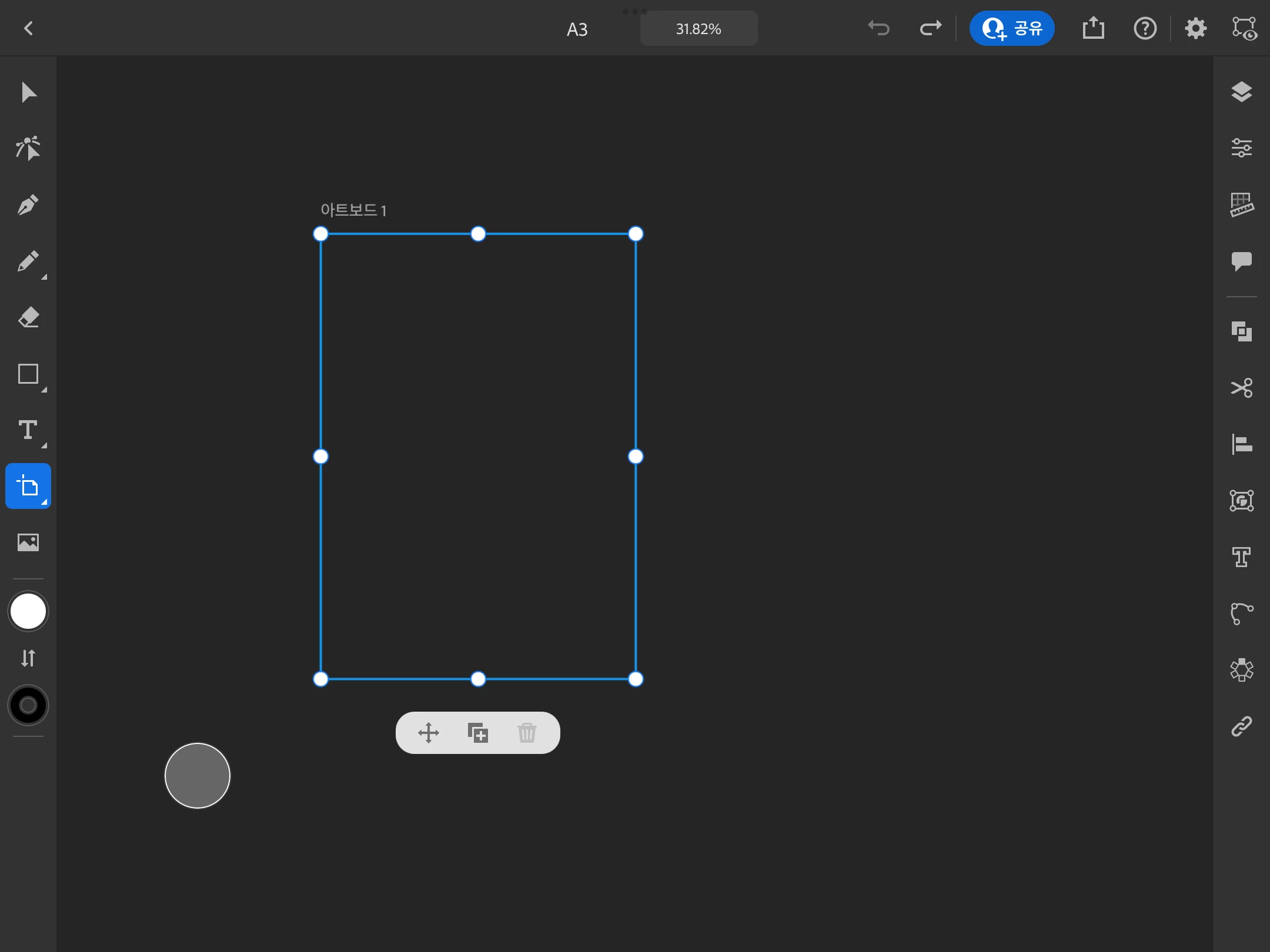The height and width of the screenshot is (952, 1270).
Task: Go back with the left chevron
Action: pyautogui.click(x=28, y=28)
